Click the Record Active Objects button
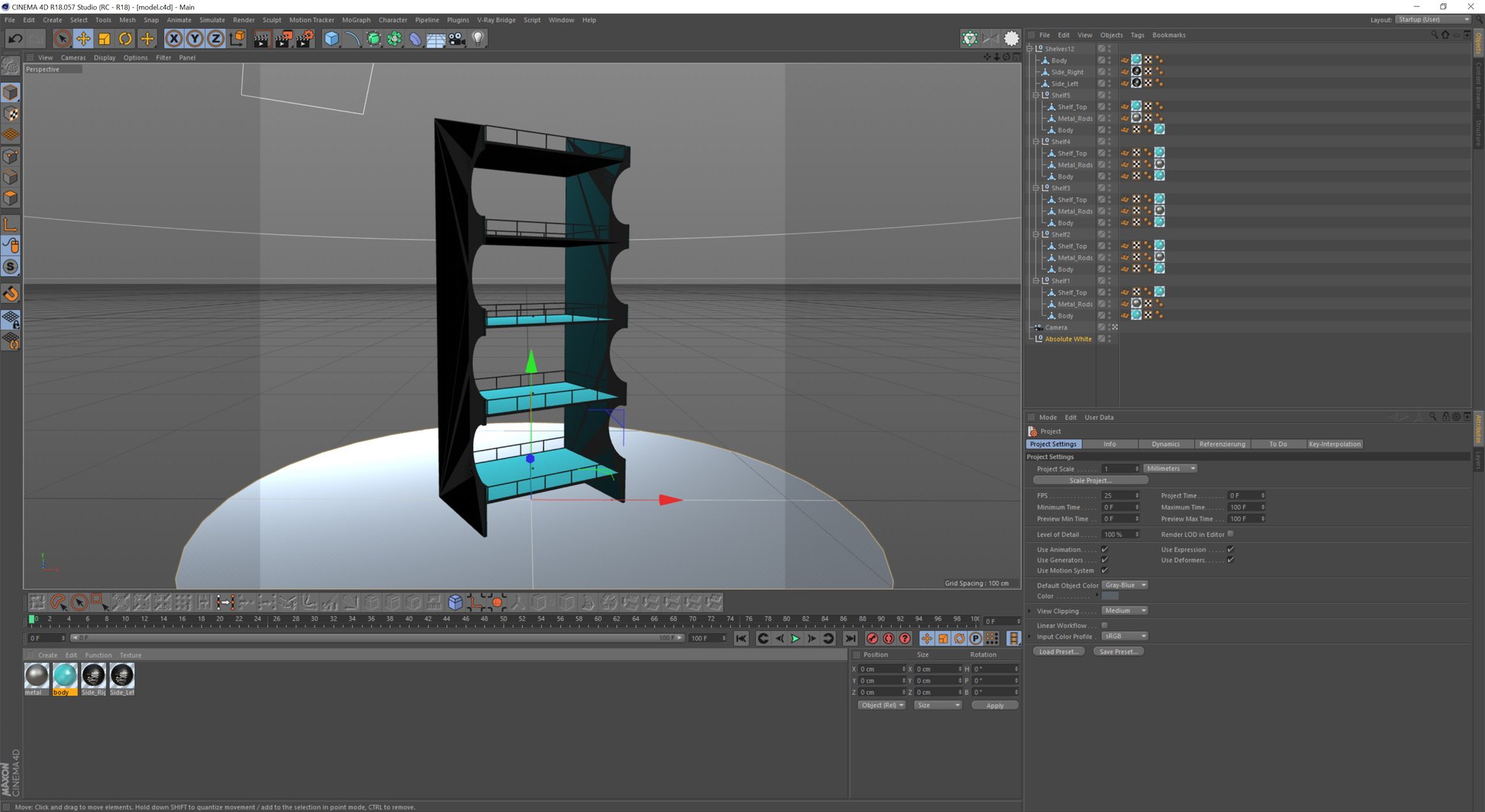Image resolution: width=1485 pixels, height=812 pixels. tap(872, 639)
